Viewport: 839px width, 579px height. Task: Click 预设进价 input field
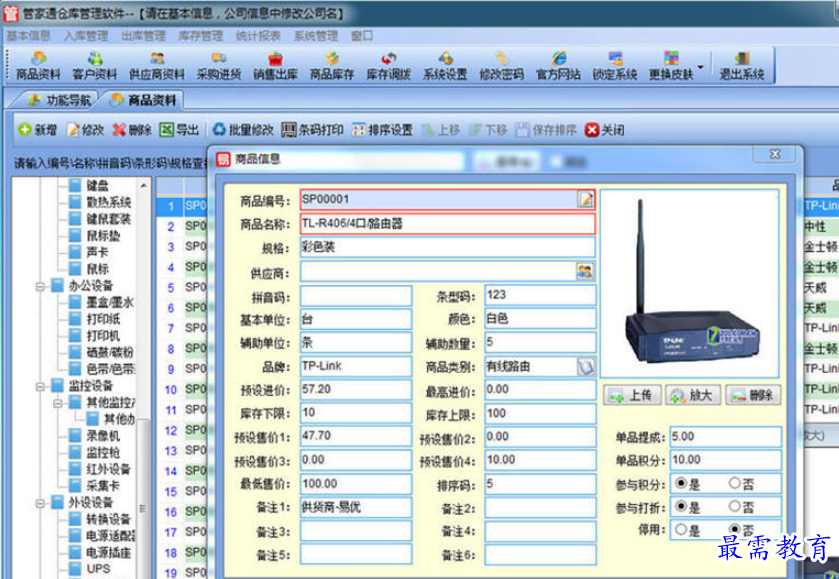coord(356,390)
